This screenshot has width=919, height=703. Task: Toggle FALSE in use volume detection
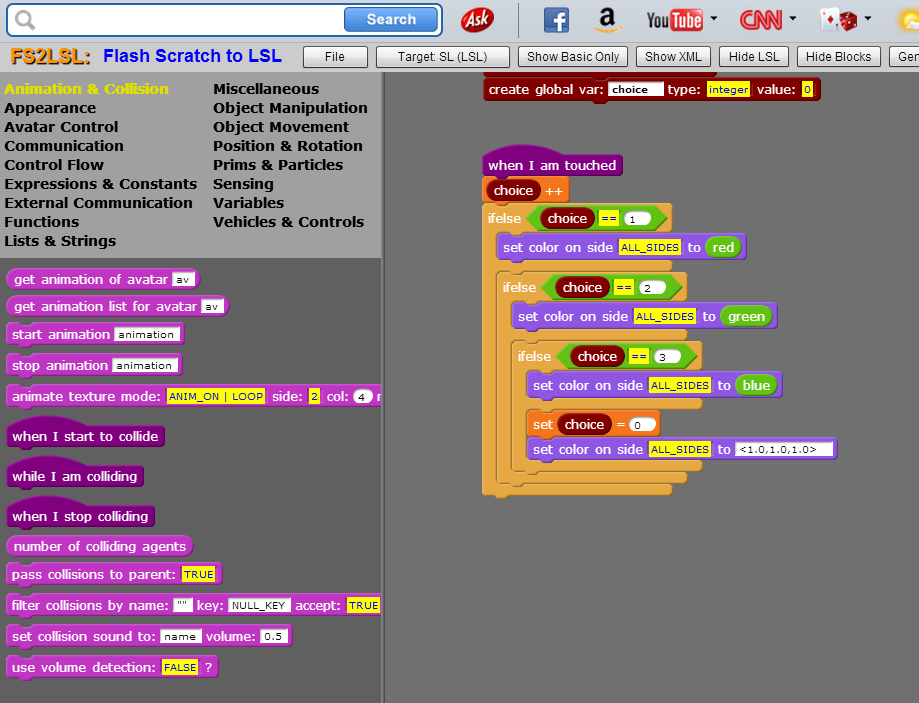pos(180,667)
